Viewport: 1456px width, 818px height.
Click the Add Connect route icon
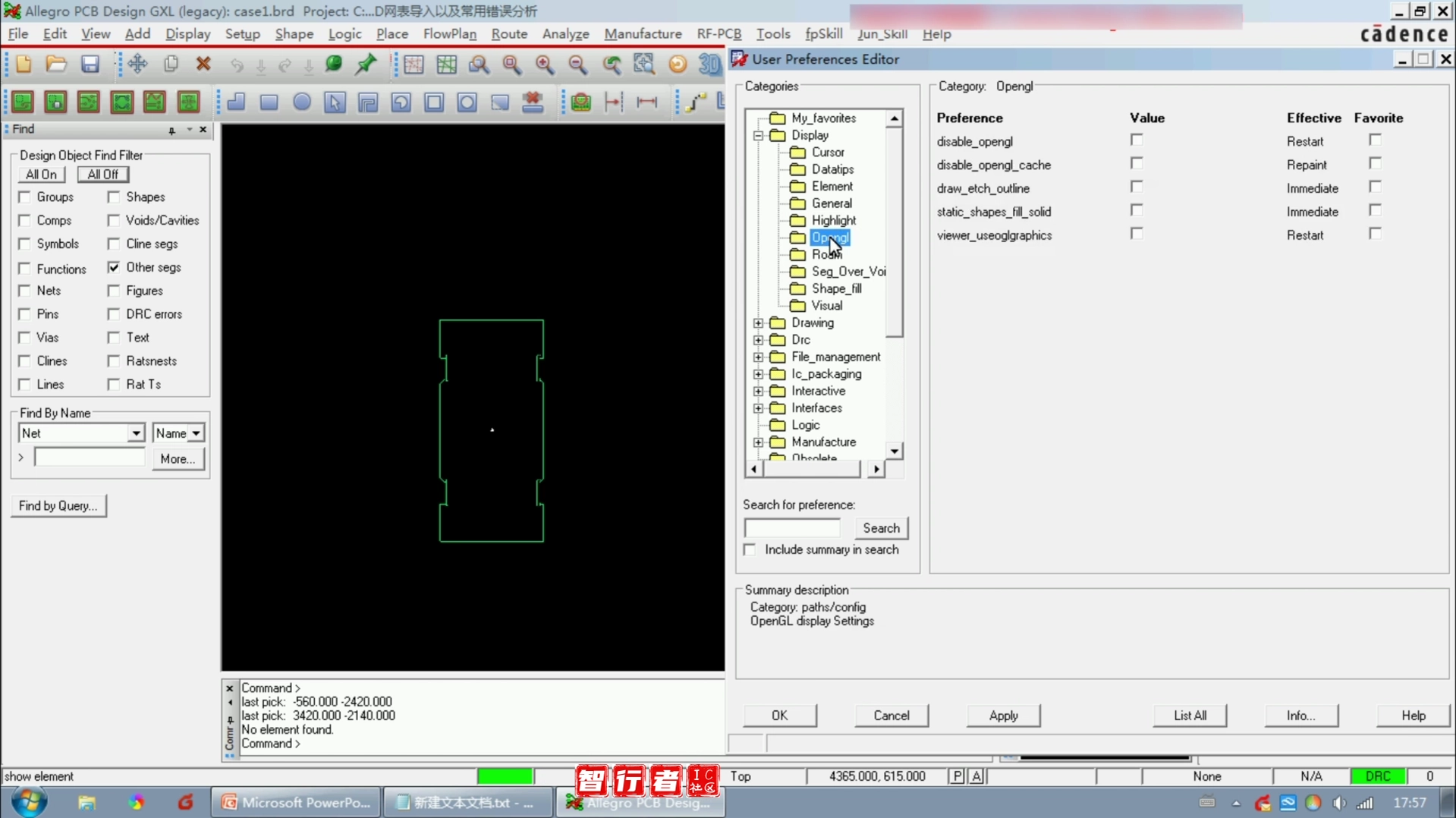(x=695, y=102)
